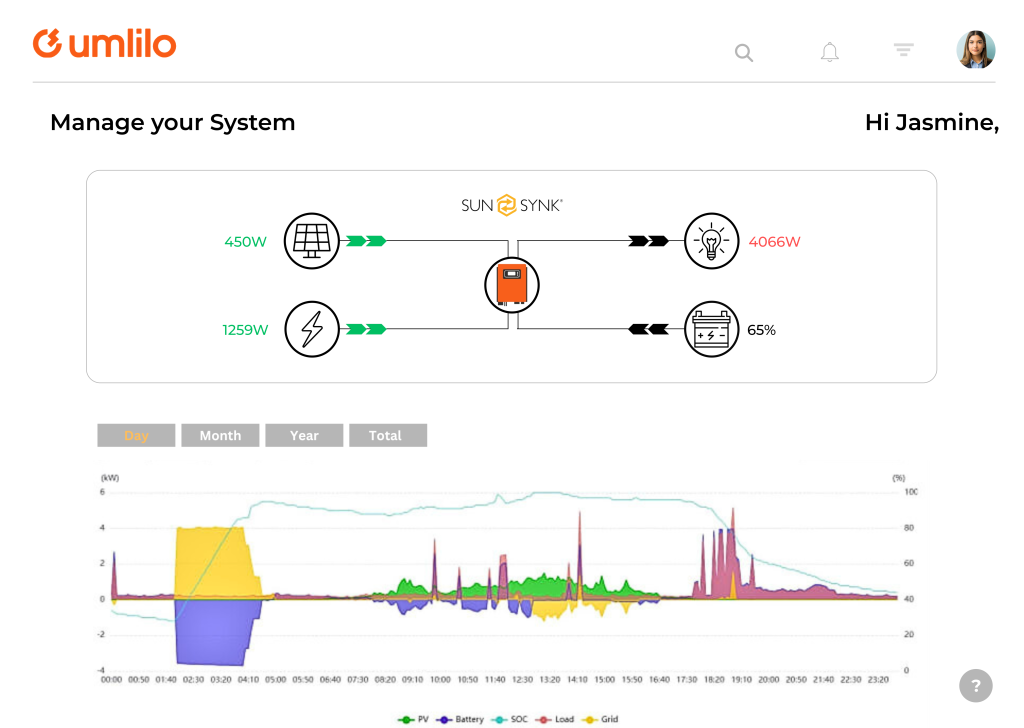Open the help question mark button
Screen dimensions: 1024x728
pyautogui.click(x=975, y=686)
